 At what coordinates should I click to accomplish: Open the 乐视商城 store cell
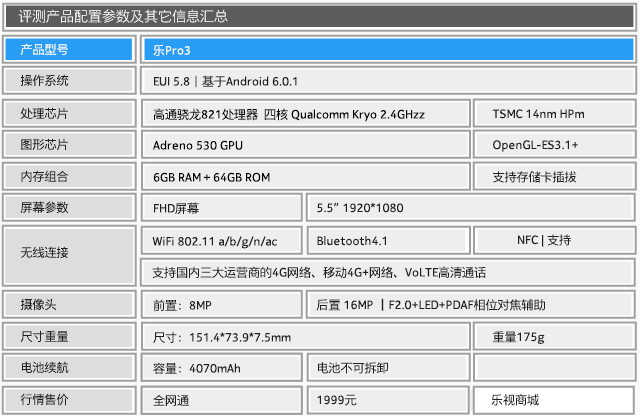coord(555,399)
